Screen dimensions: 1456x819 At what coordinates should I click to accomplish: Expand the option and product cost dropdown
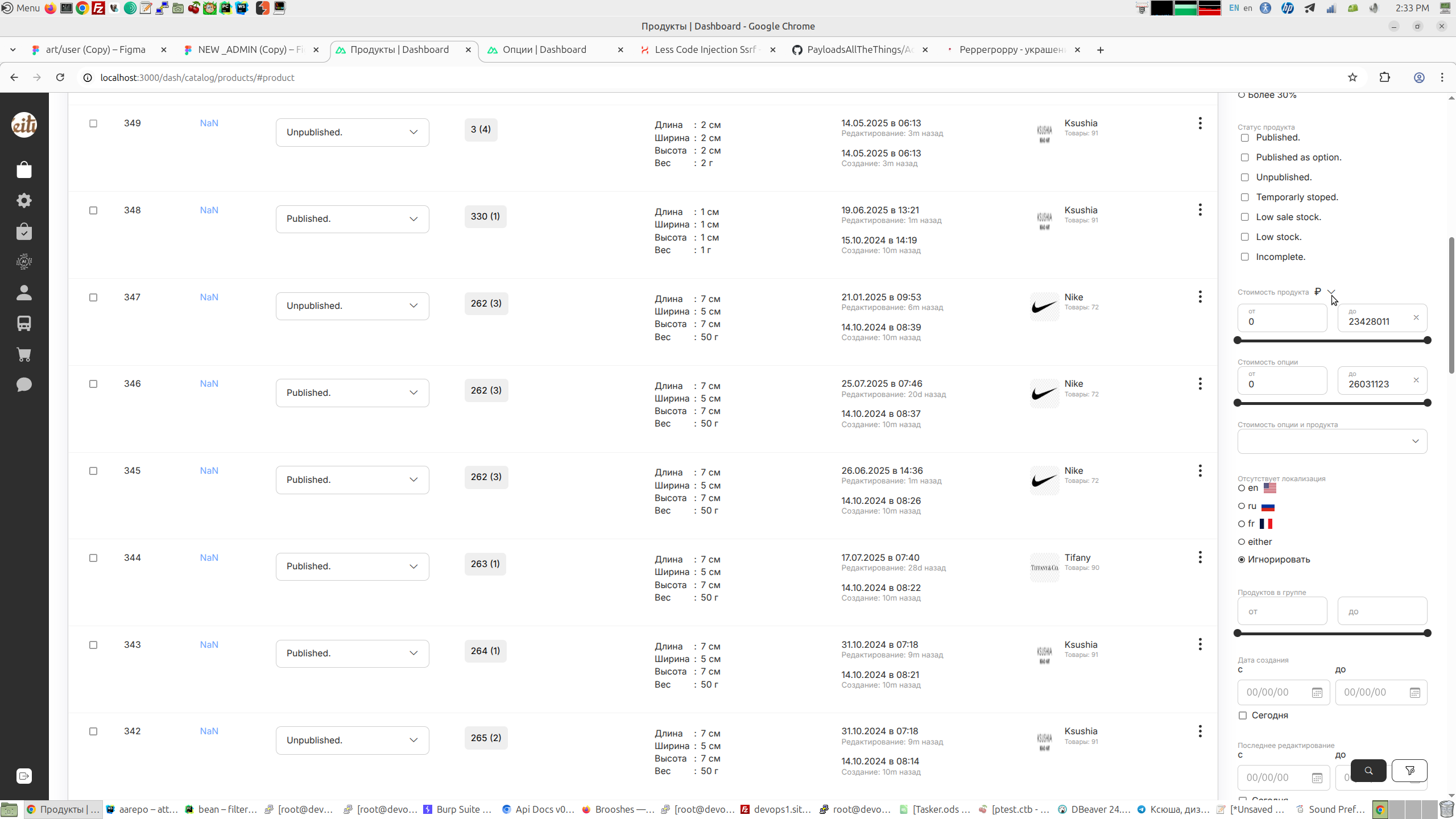1332,441
